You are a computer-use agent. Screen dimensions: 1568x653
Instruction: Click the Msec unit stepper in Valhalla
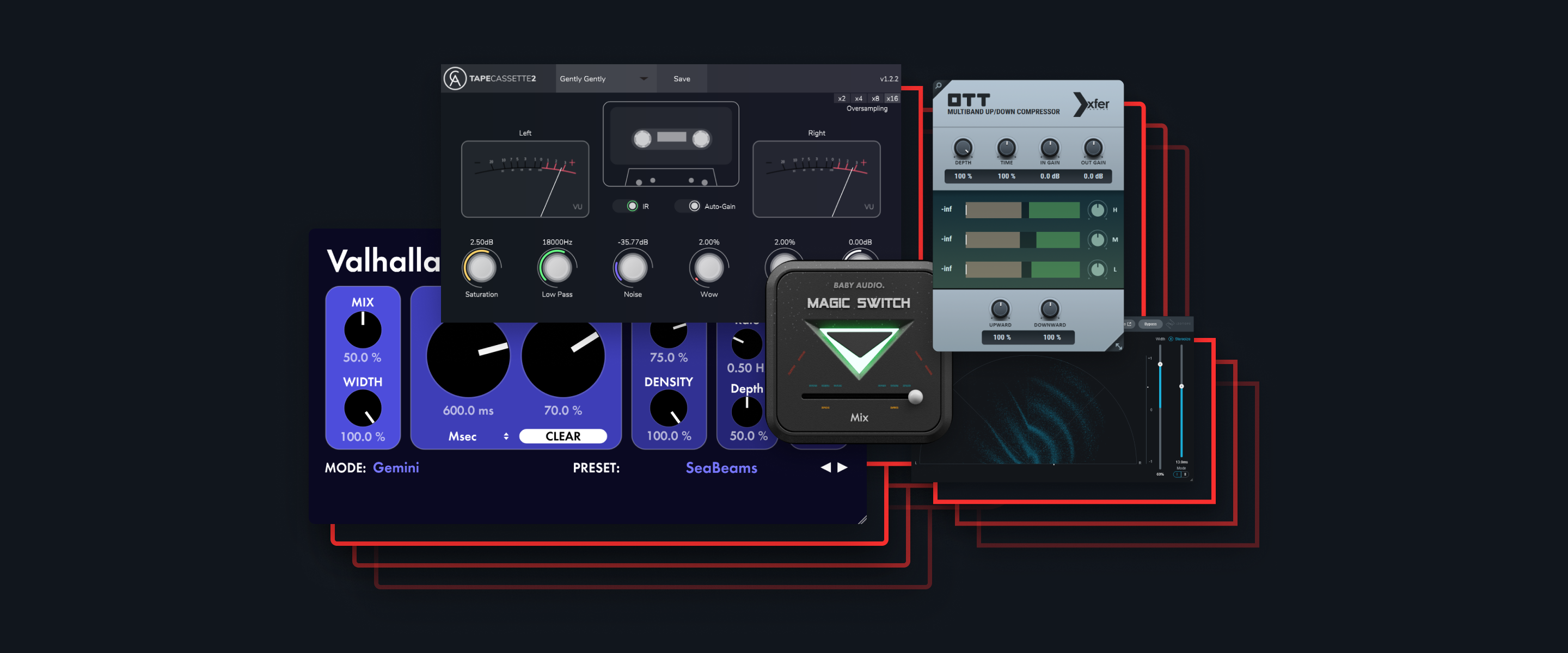point(506,436)
